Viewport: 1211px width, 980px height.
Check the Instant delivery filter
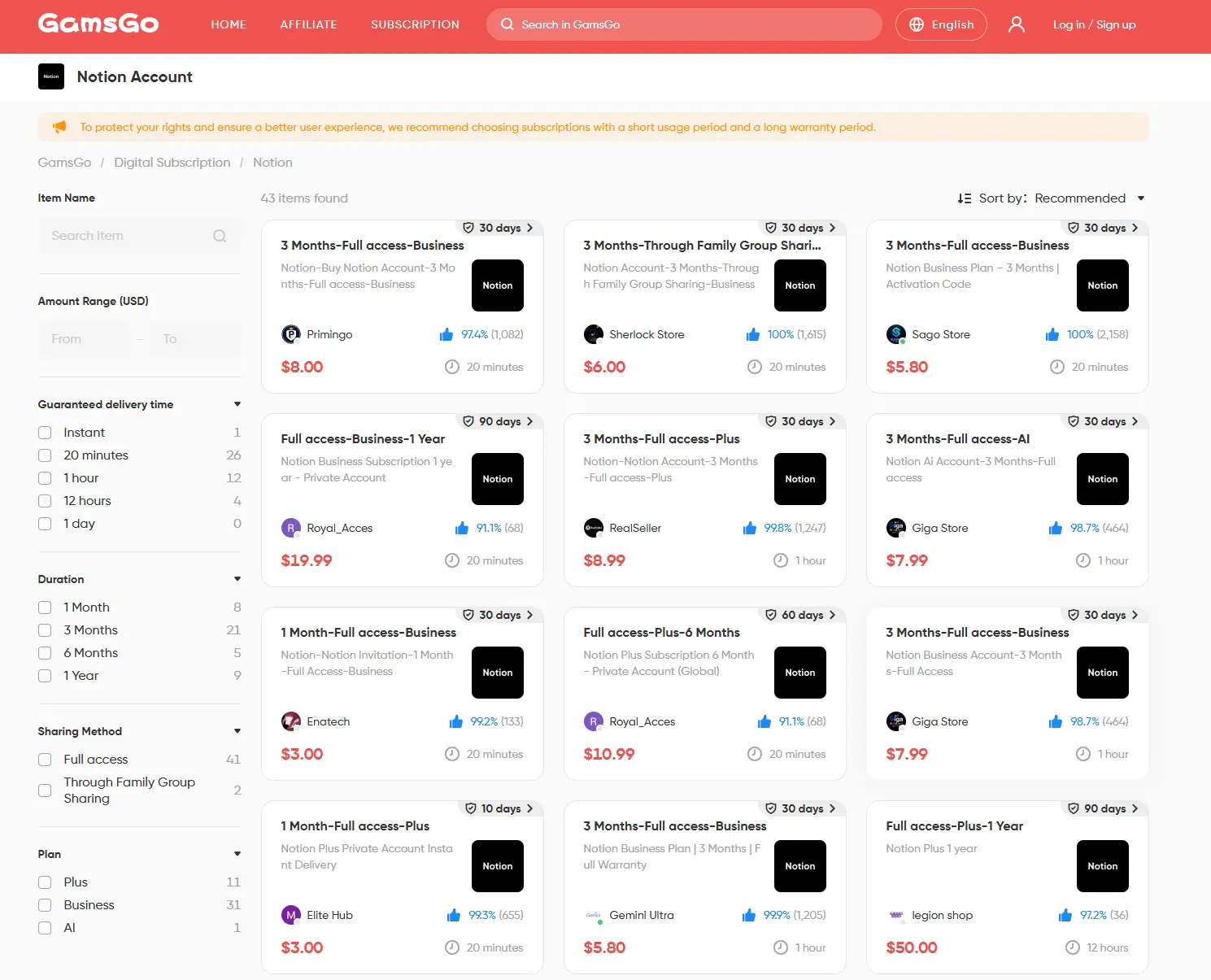45,433
